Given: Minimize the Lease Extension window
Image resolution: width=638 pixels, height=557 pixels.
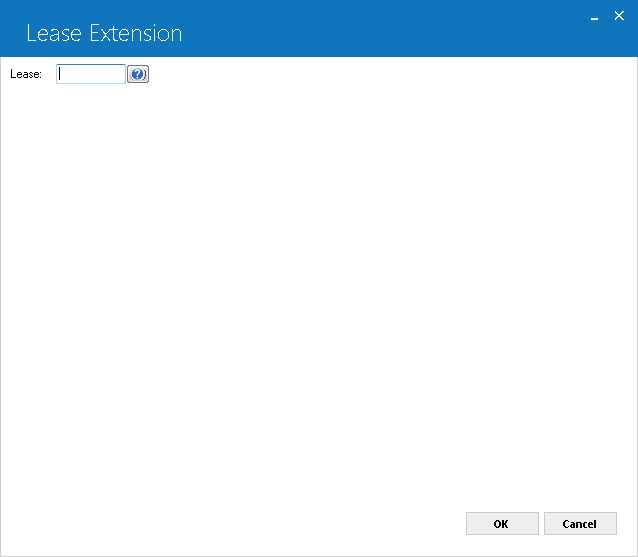Looking at the screenshot, I should click(x=594, y=17).
